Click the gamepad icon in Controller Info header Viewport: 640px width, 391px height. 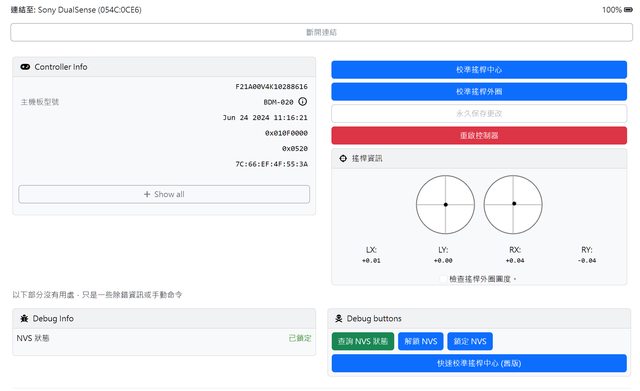pos(25,67)
